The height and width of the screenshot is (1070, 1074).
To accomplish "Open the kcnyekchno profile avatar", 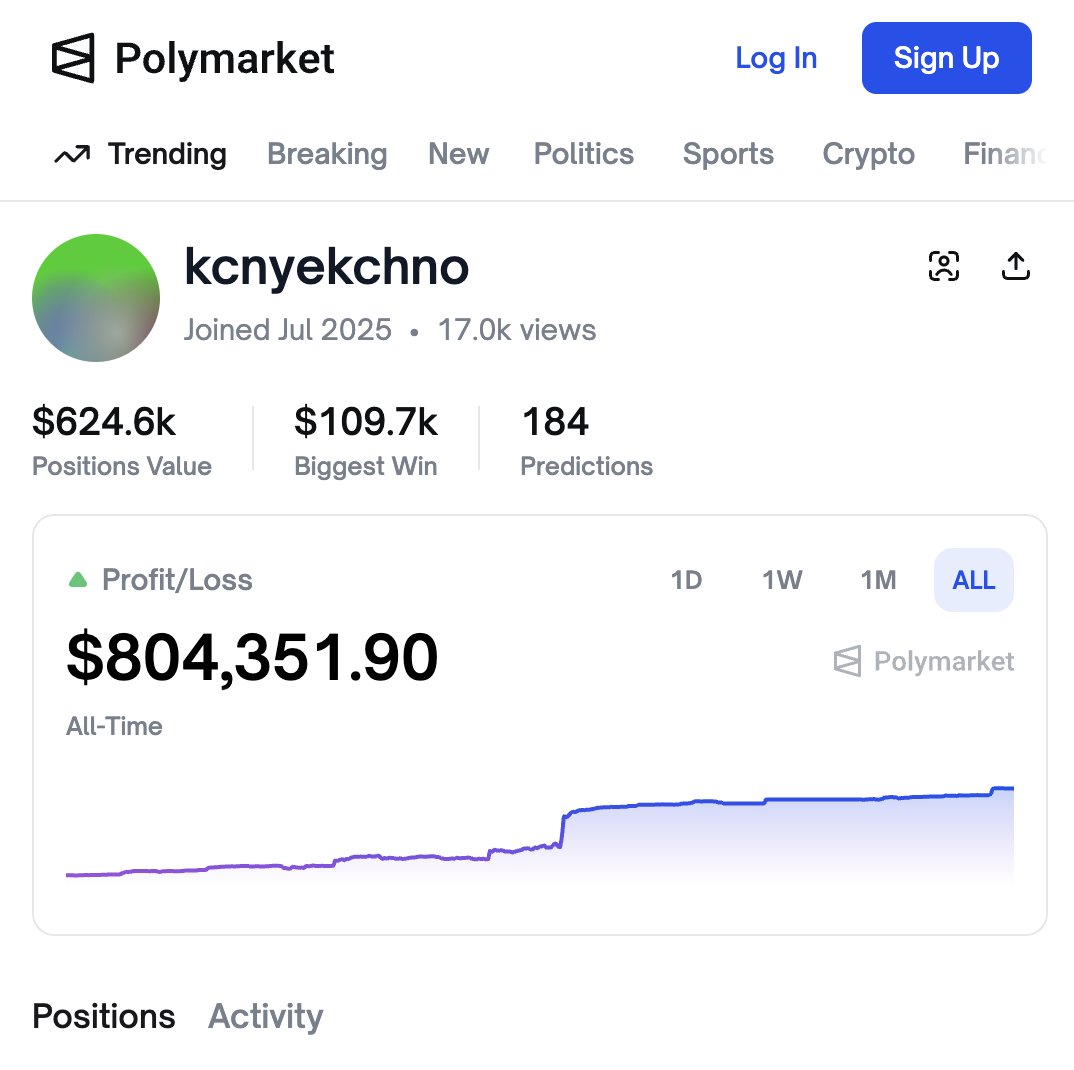I will pyautogui.click(x=96, y=298).
